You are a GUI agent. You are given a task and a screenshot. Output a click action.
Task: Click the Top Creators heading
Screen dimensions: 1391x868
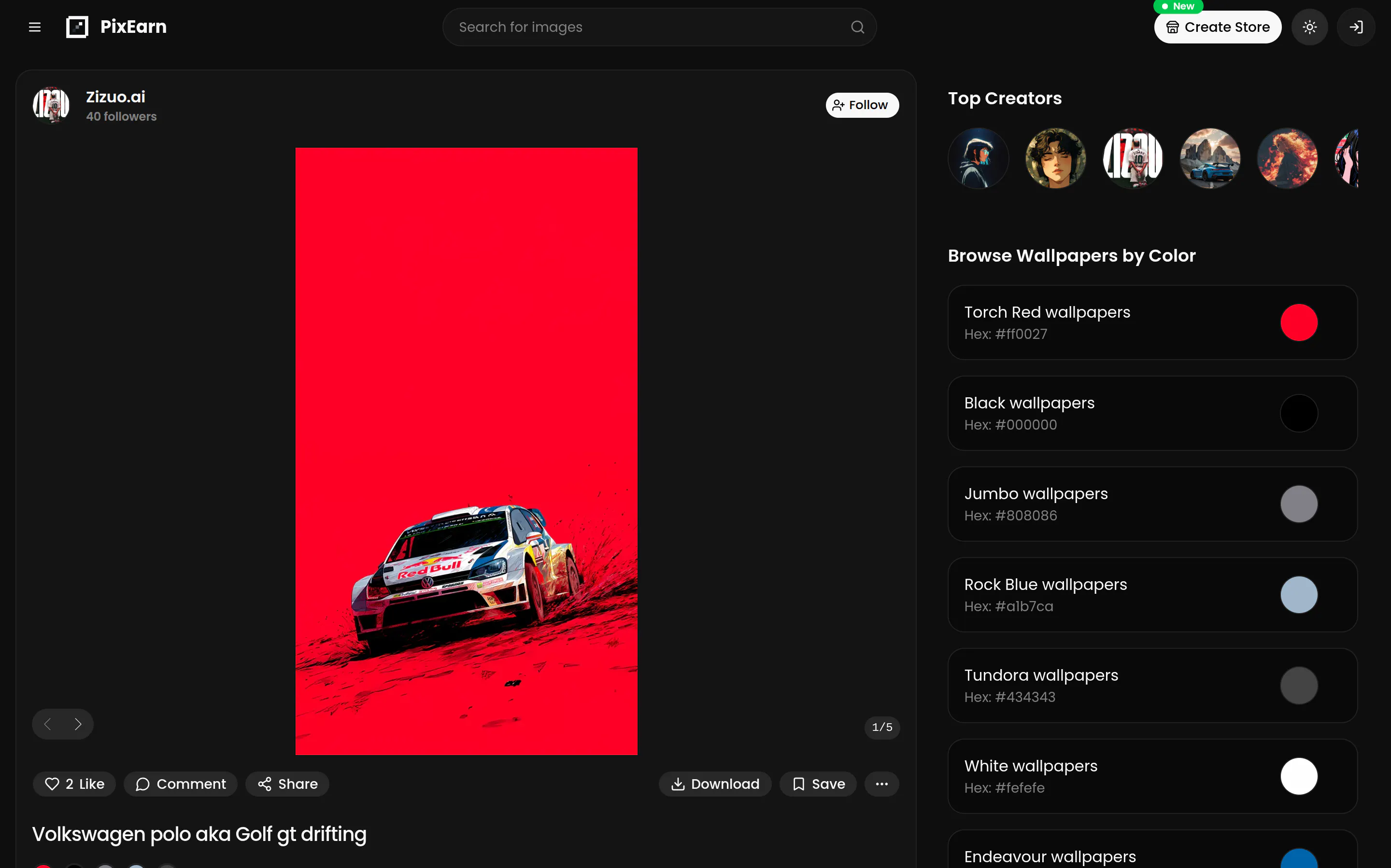[1005, 98]
